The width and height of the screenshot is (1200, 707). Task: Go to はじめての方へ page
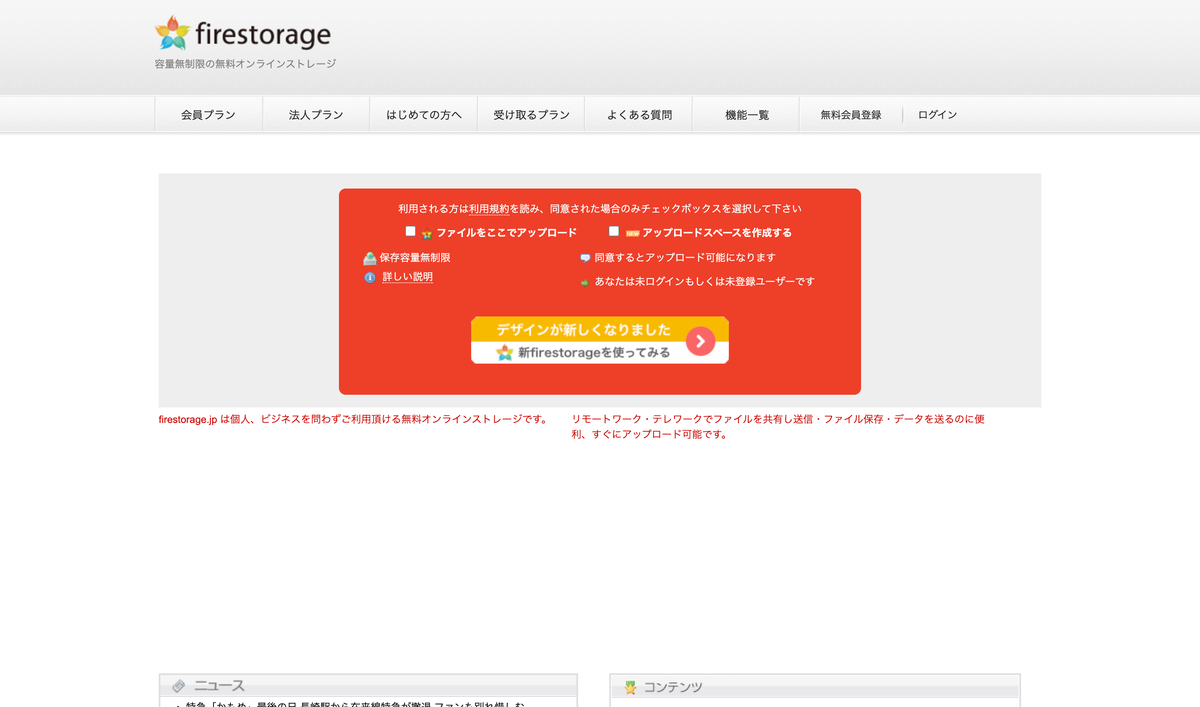click(424, 115)
